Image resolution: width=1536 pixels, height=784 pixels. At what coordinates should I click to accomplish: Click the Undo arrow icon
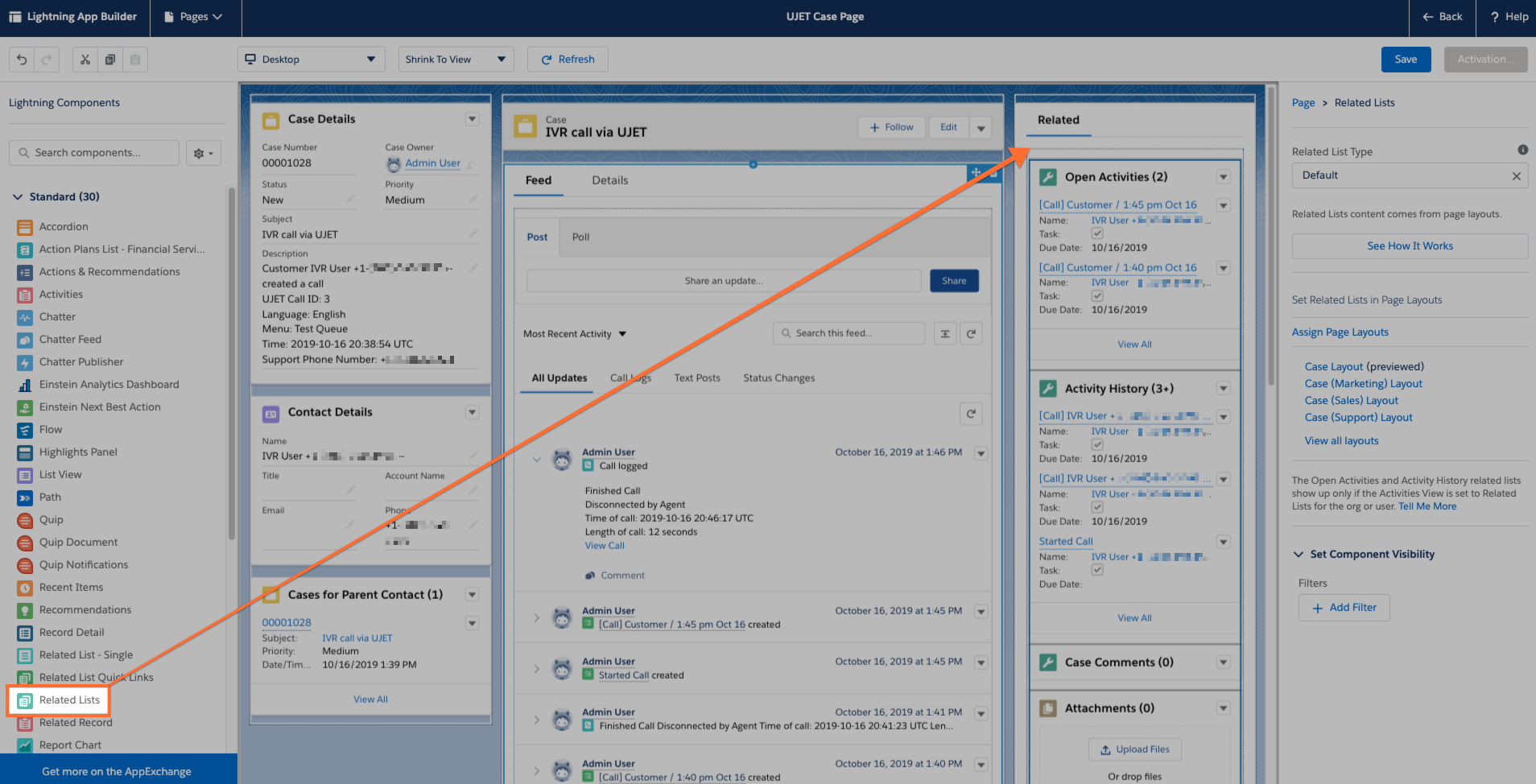[x=22, y=60]
